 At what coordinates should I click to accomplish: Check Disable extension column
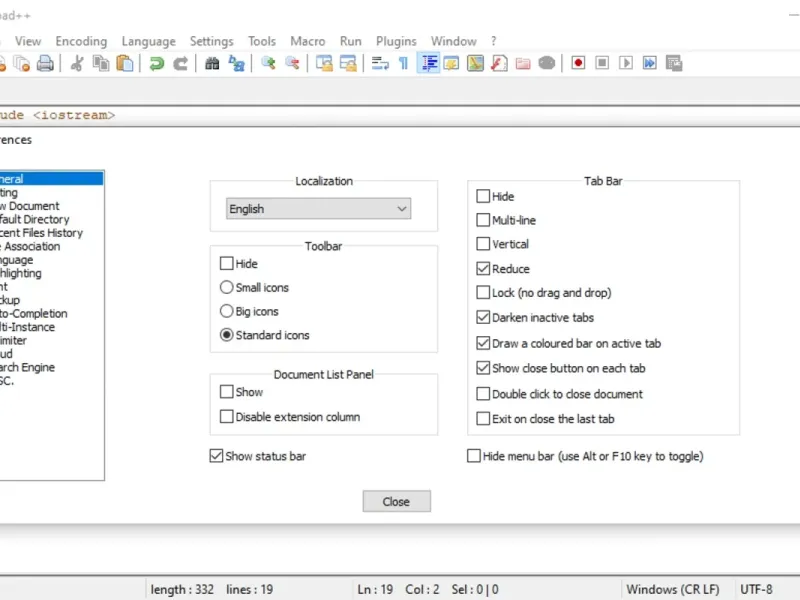pos(227,416)
